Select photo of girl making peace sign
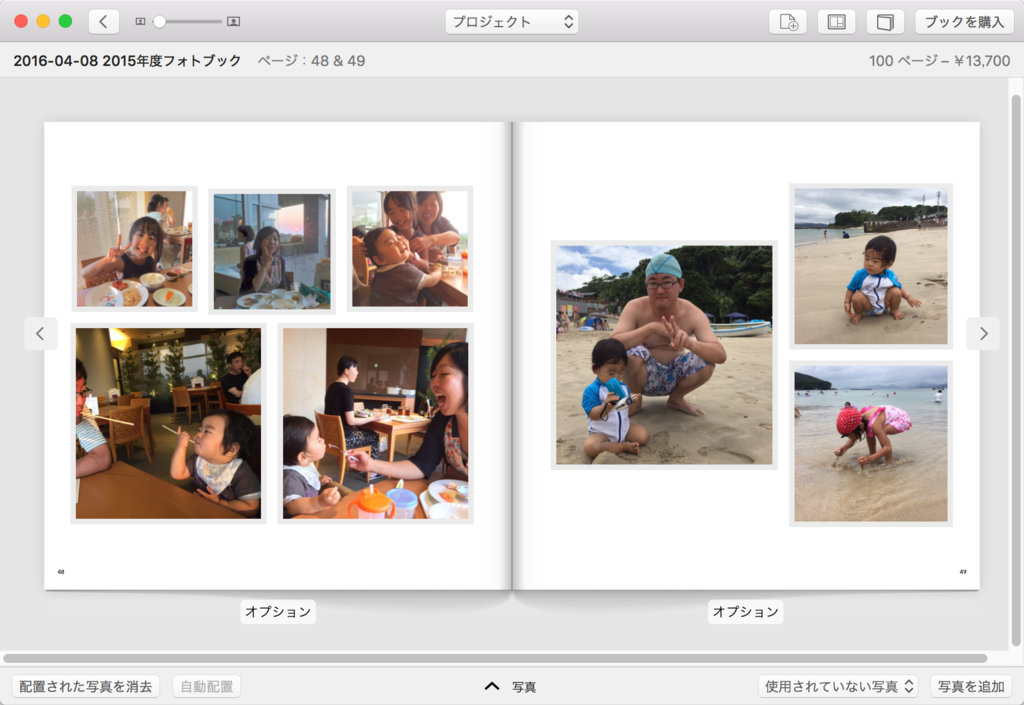This screenshot has width=1024, height=705. tap(135, 249)
